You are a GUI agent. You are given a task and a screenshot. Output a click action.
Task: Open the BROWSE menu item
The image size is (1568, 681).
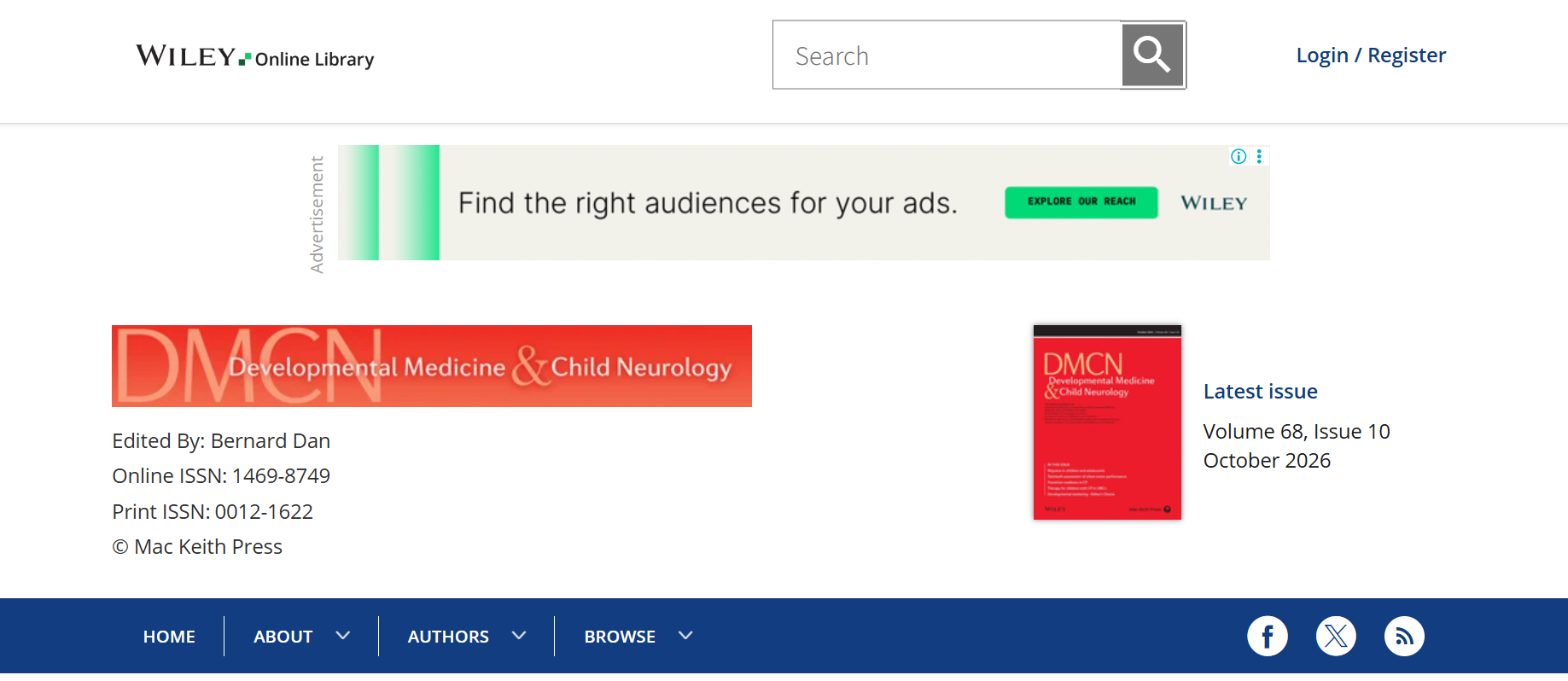[x=620, y=637]
